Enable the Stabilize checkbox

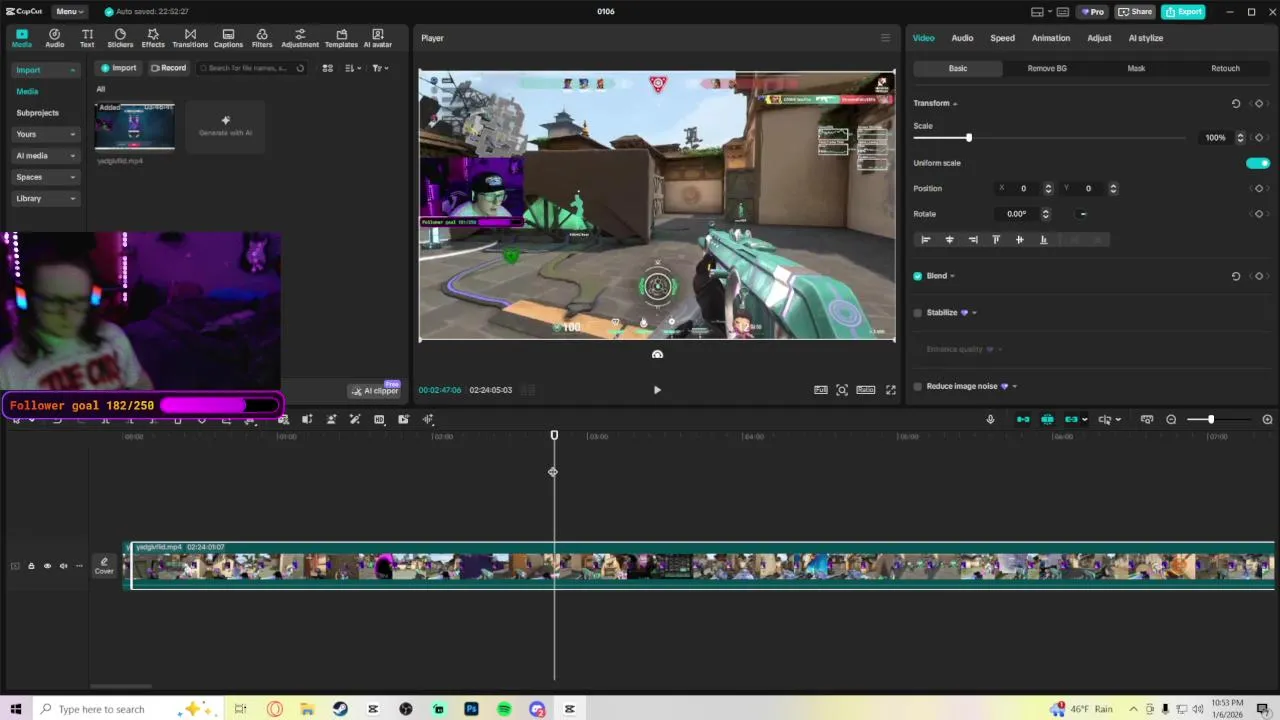918,313
